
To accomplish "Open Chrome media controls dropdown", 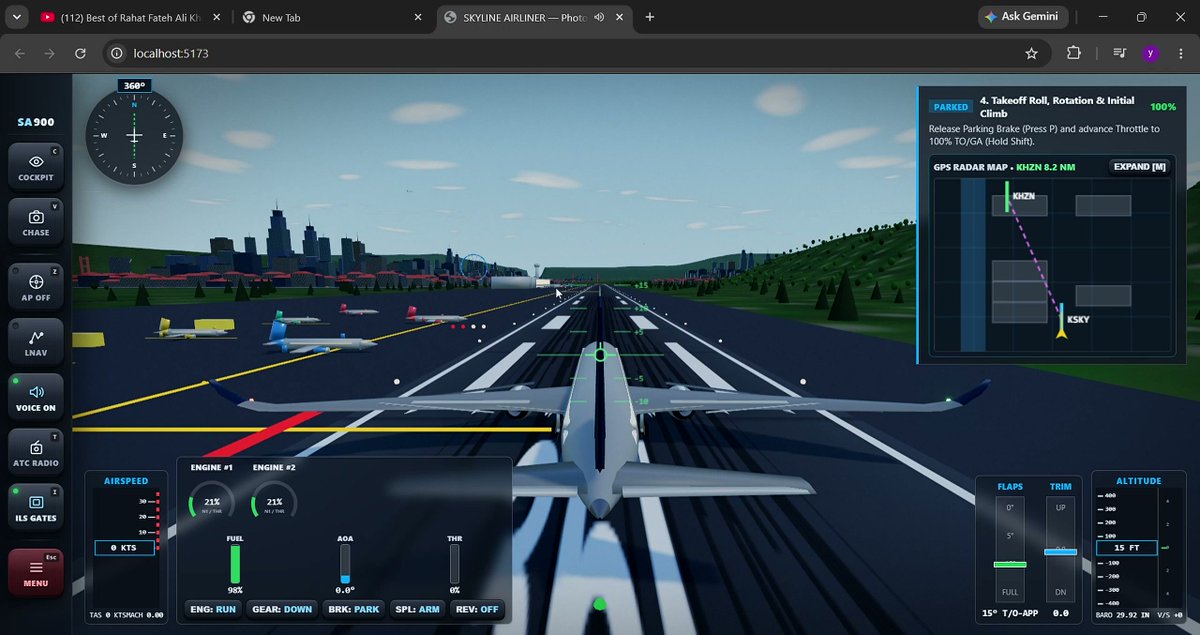I will pos(1119,53).
